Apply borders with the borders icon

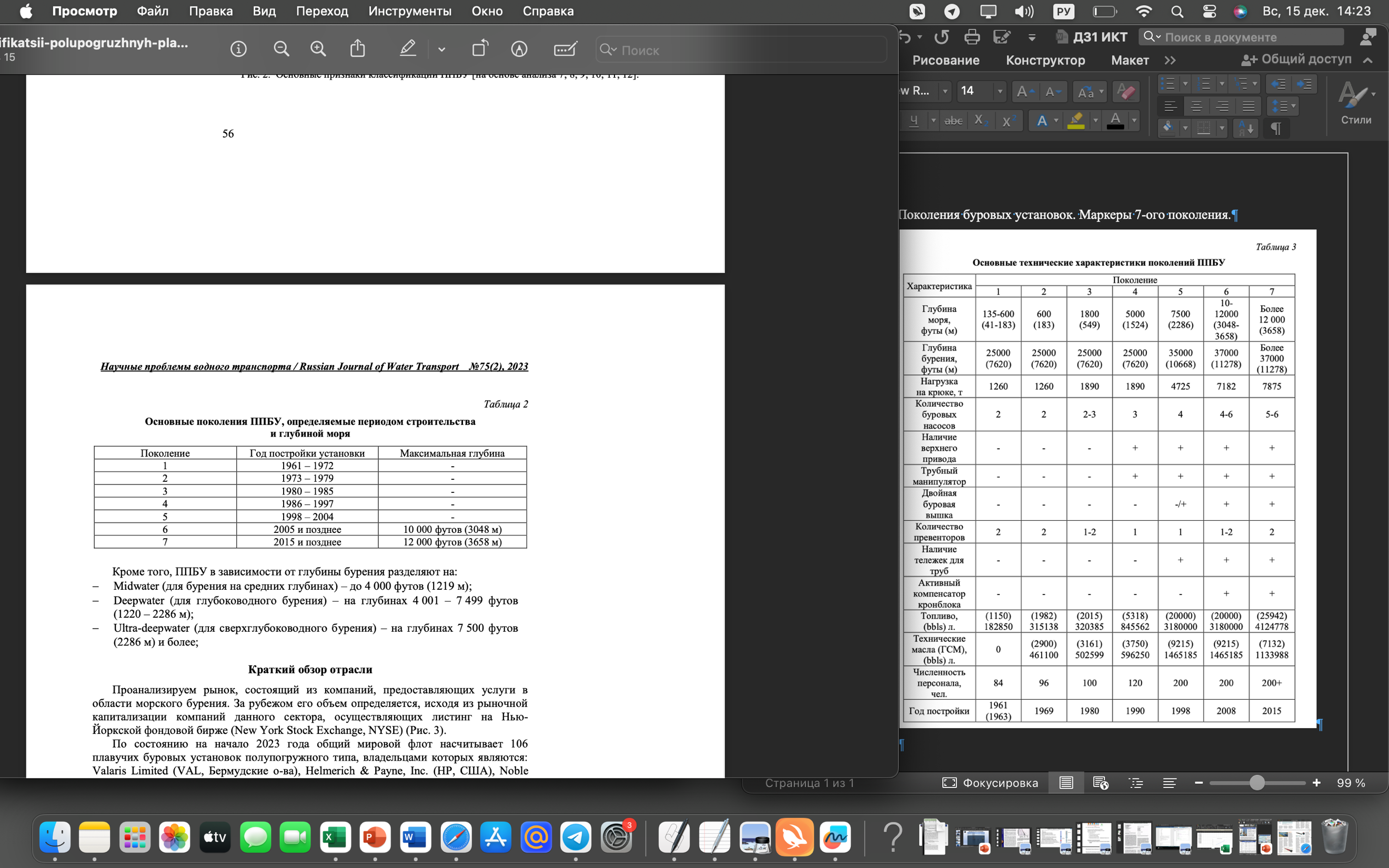[1204, 127]
